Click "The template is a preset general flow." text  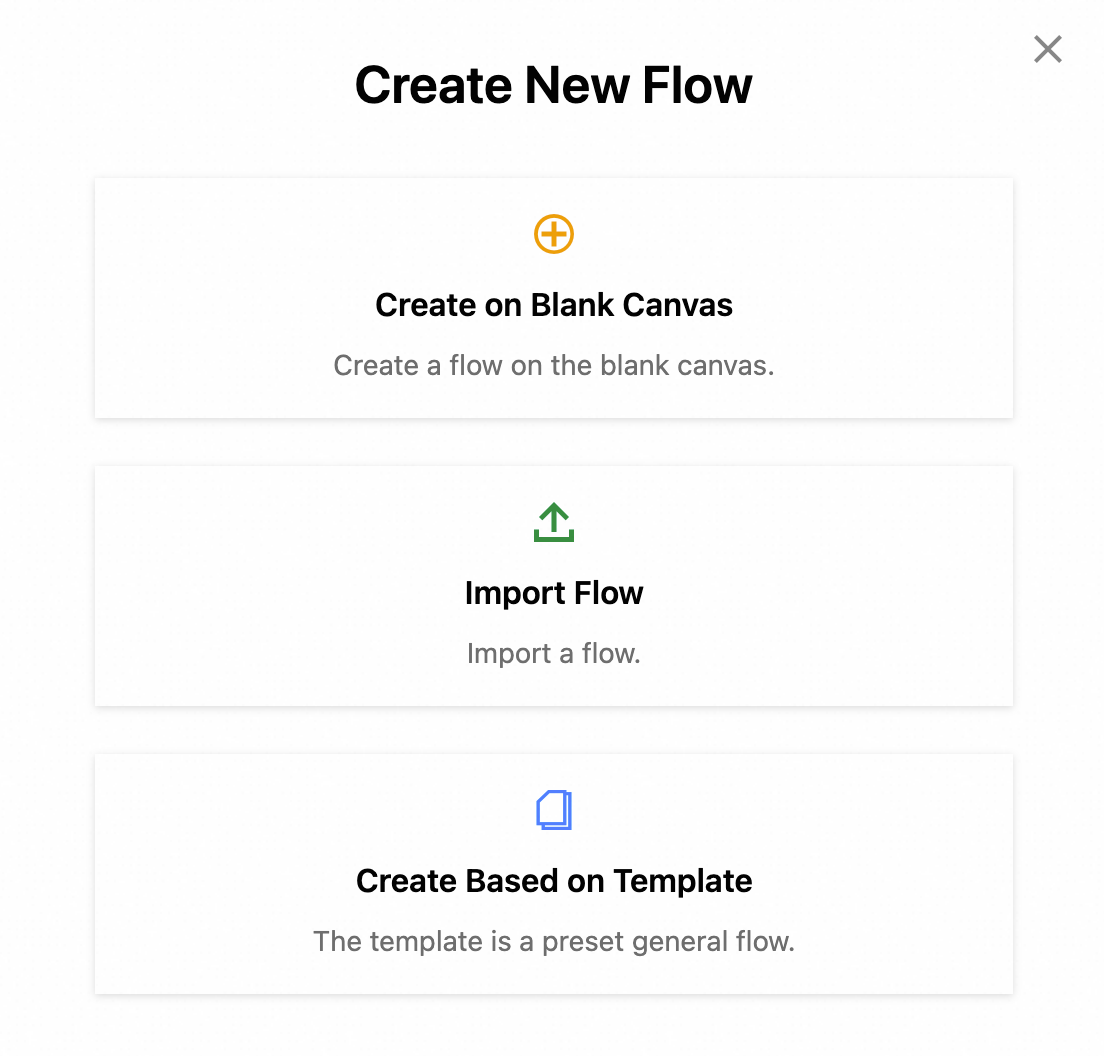554,942
